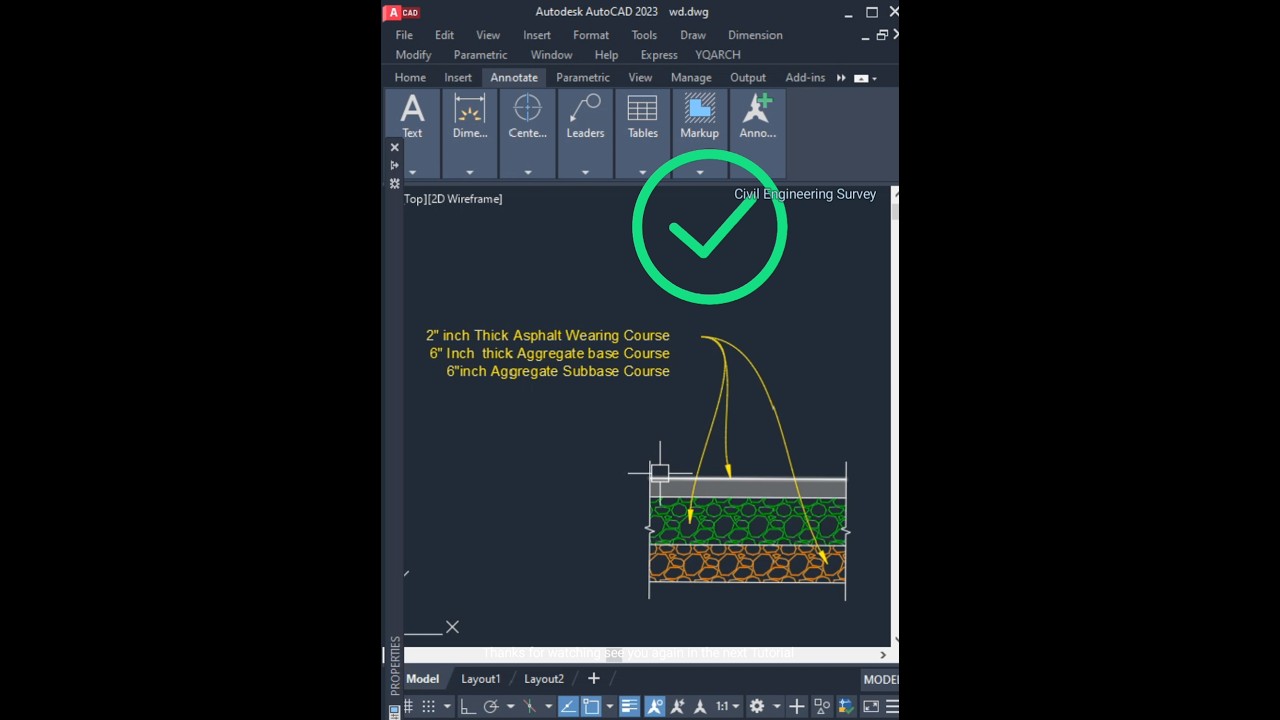Switch to the Manage ribbon tab

691,77
